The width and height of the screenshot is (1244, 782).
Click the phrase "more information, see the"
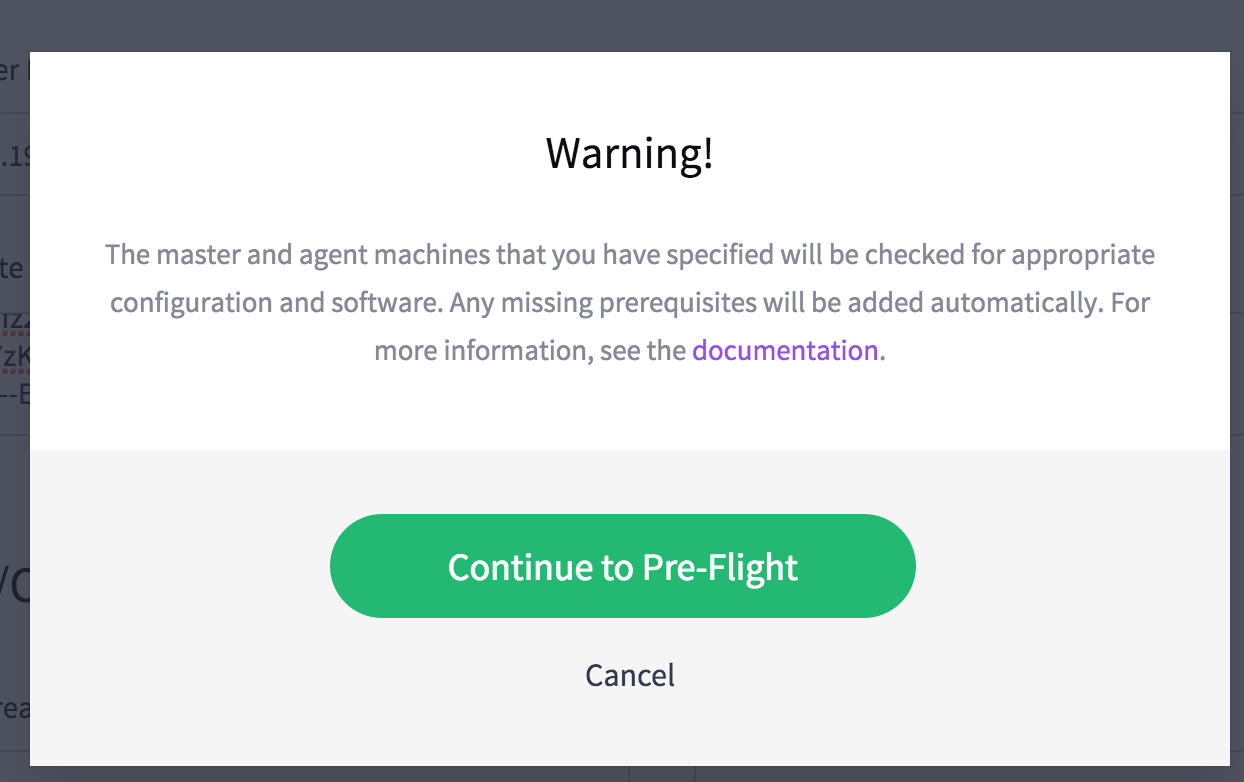pos(529,350)
